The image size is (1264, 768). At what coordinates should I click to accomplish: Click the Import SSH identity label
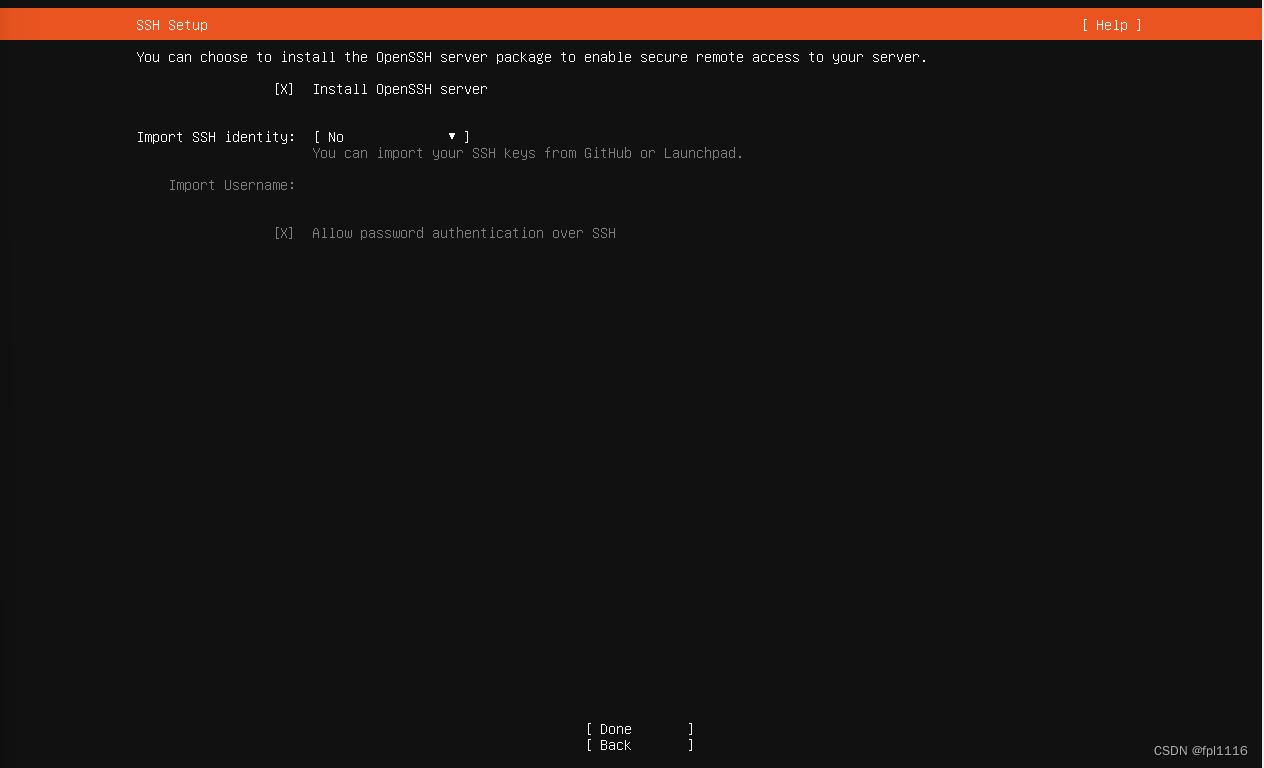pyautogui.click(x=216, y=137)
